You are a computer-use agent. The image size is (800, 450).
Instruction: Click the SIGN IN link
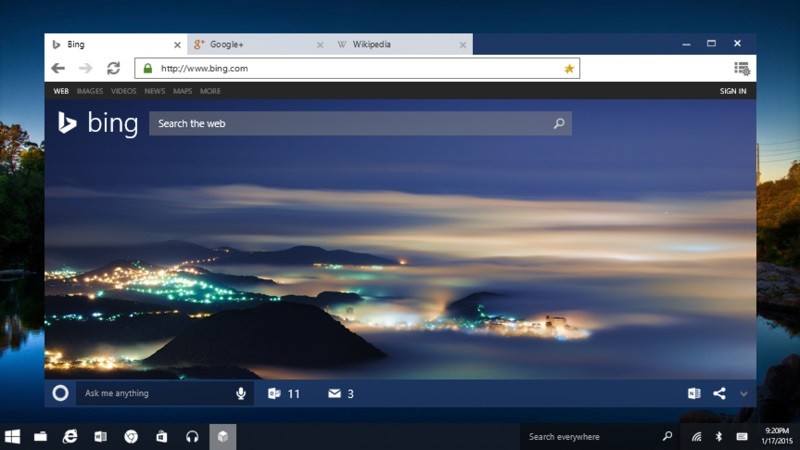(732, 91)
